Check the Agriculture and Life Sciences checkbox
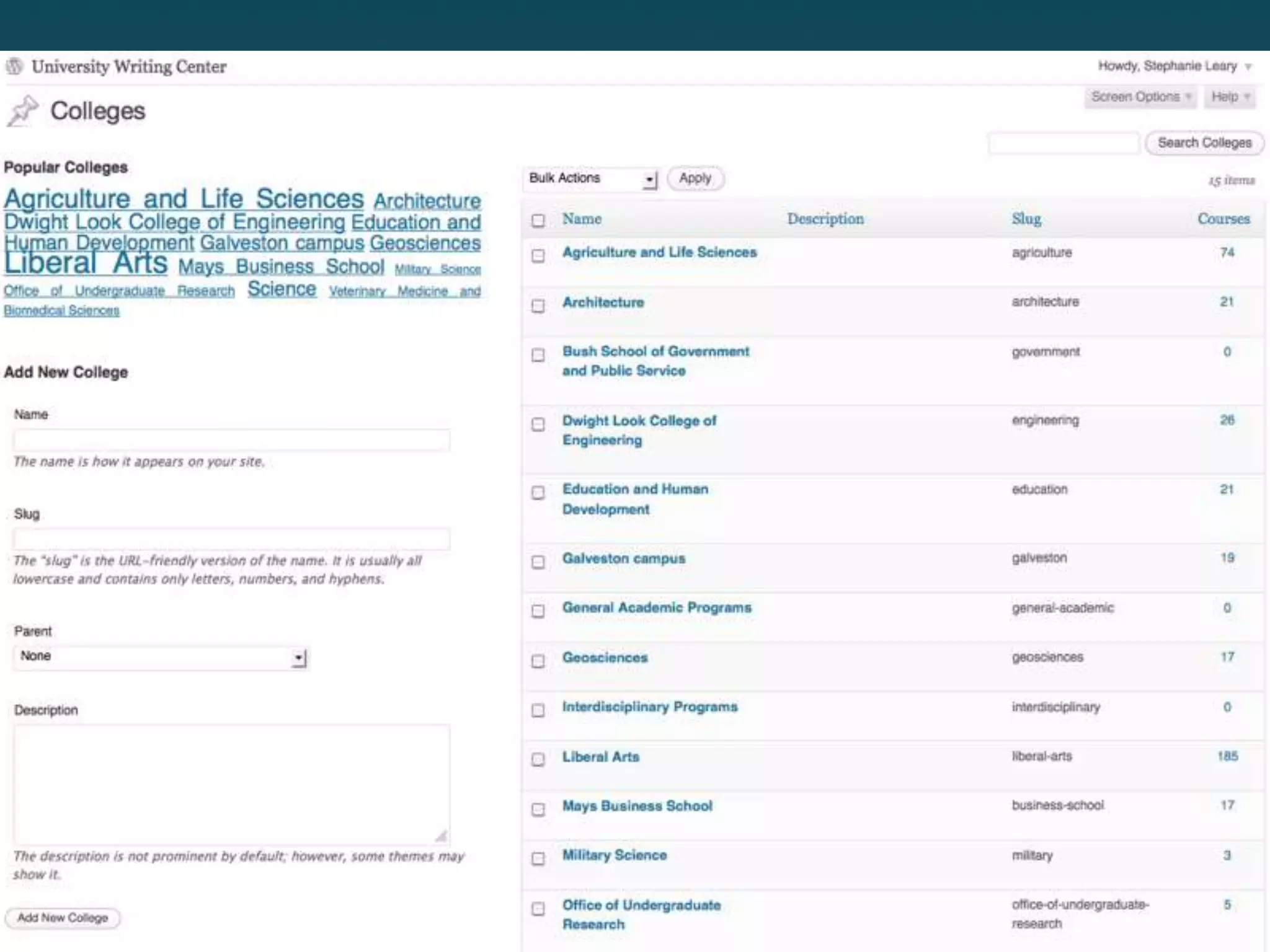1270x952 pixels. (x=538, y=255)
